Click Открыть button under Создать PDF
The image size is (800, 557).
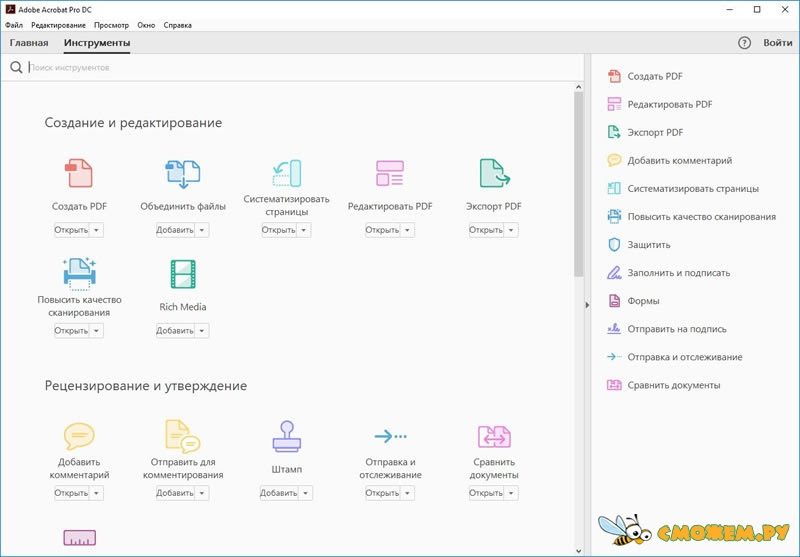tap(72, 230)
